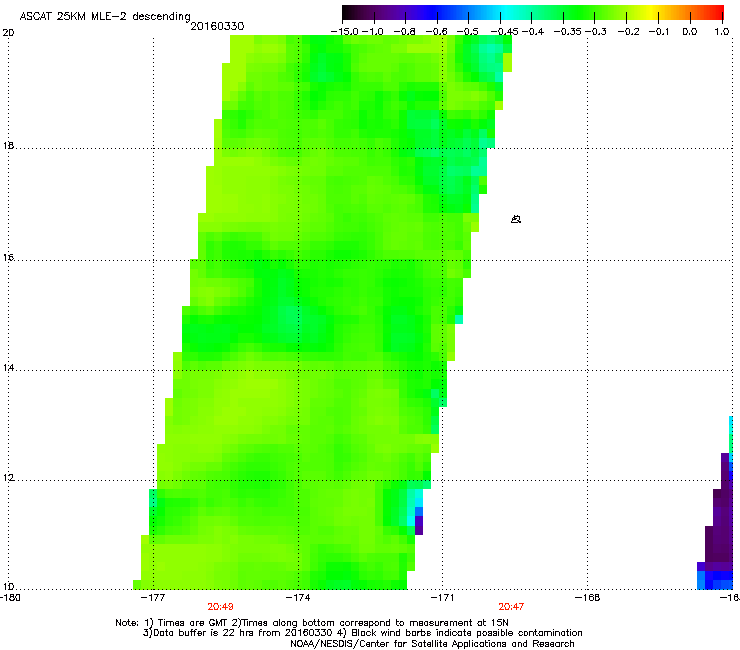
Task: Click the longitude label '-180'
Action: point(10,597)
